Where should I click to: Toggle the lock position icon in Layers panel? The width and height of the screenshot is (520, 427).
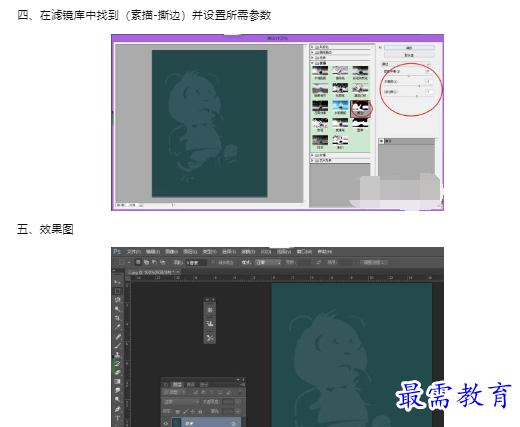[193, 412]
